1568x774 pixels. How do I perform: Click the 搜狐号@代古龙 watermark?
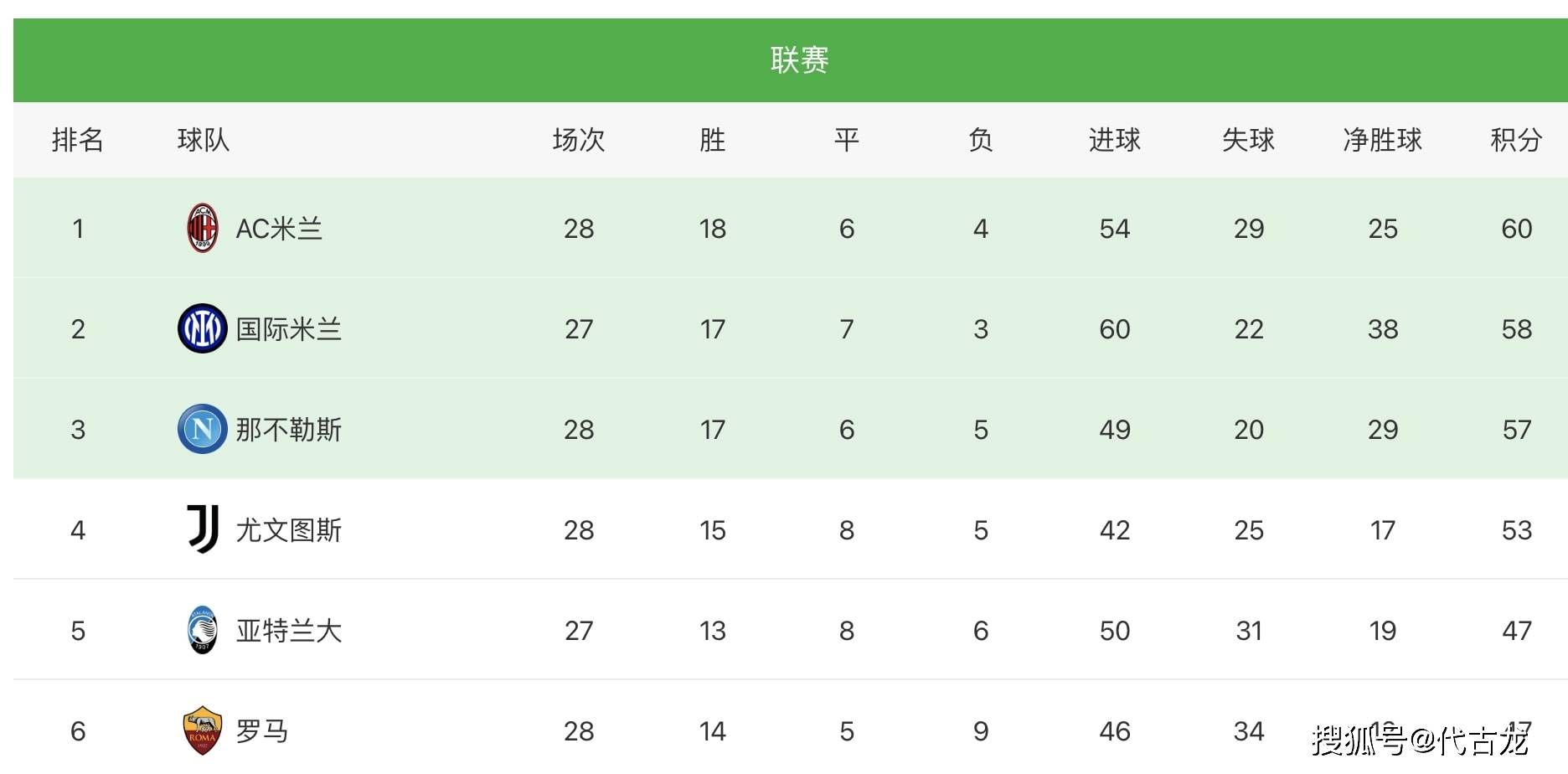pos(1421,740)
